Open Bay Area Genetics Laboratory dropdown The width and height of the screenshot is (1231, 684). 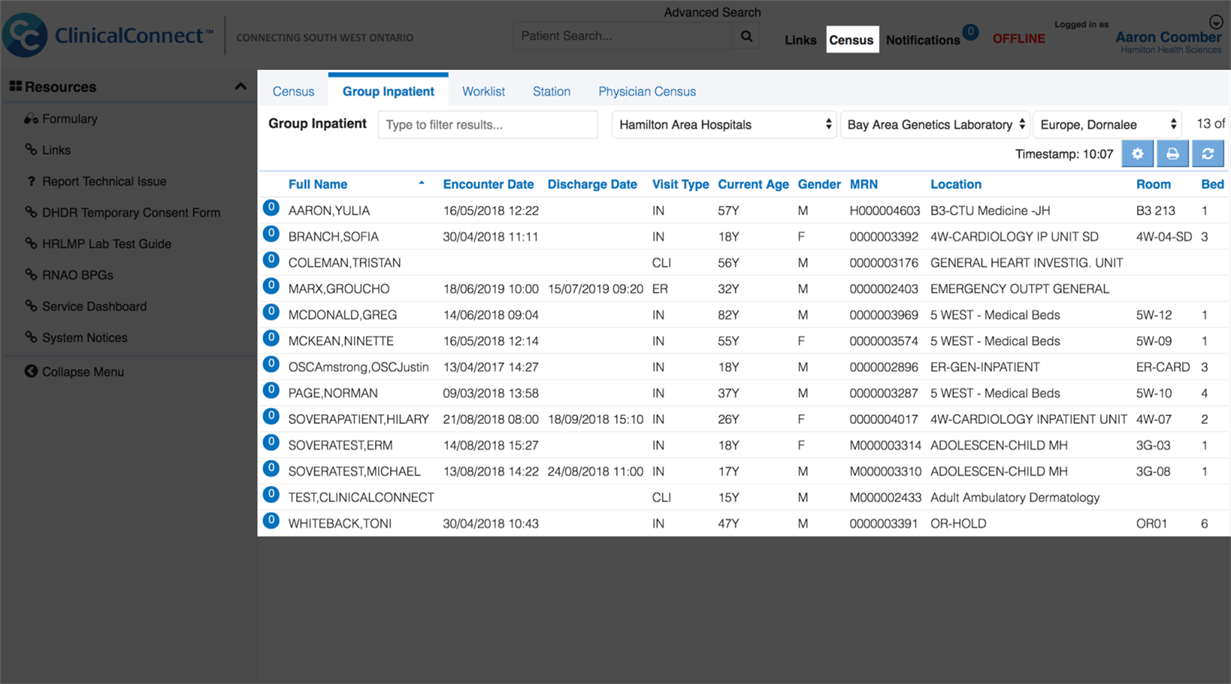pyautogui.click(x=935, y=125)
